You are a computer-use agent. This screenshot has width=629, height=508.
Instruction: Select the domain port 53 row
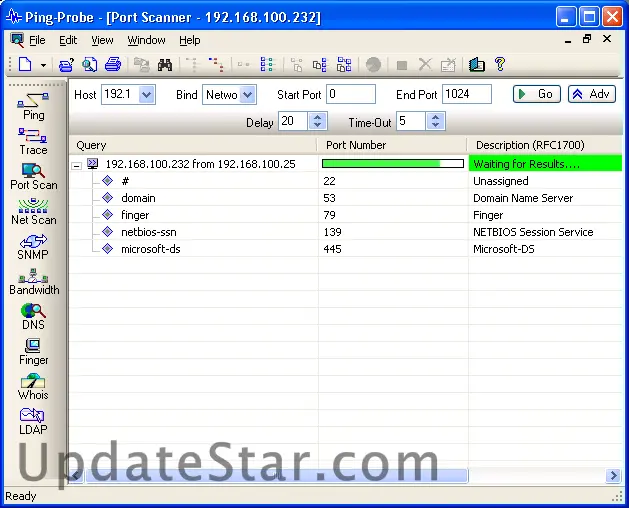point(345,198)
